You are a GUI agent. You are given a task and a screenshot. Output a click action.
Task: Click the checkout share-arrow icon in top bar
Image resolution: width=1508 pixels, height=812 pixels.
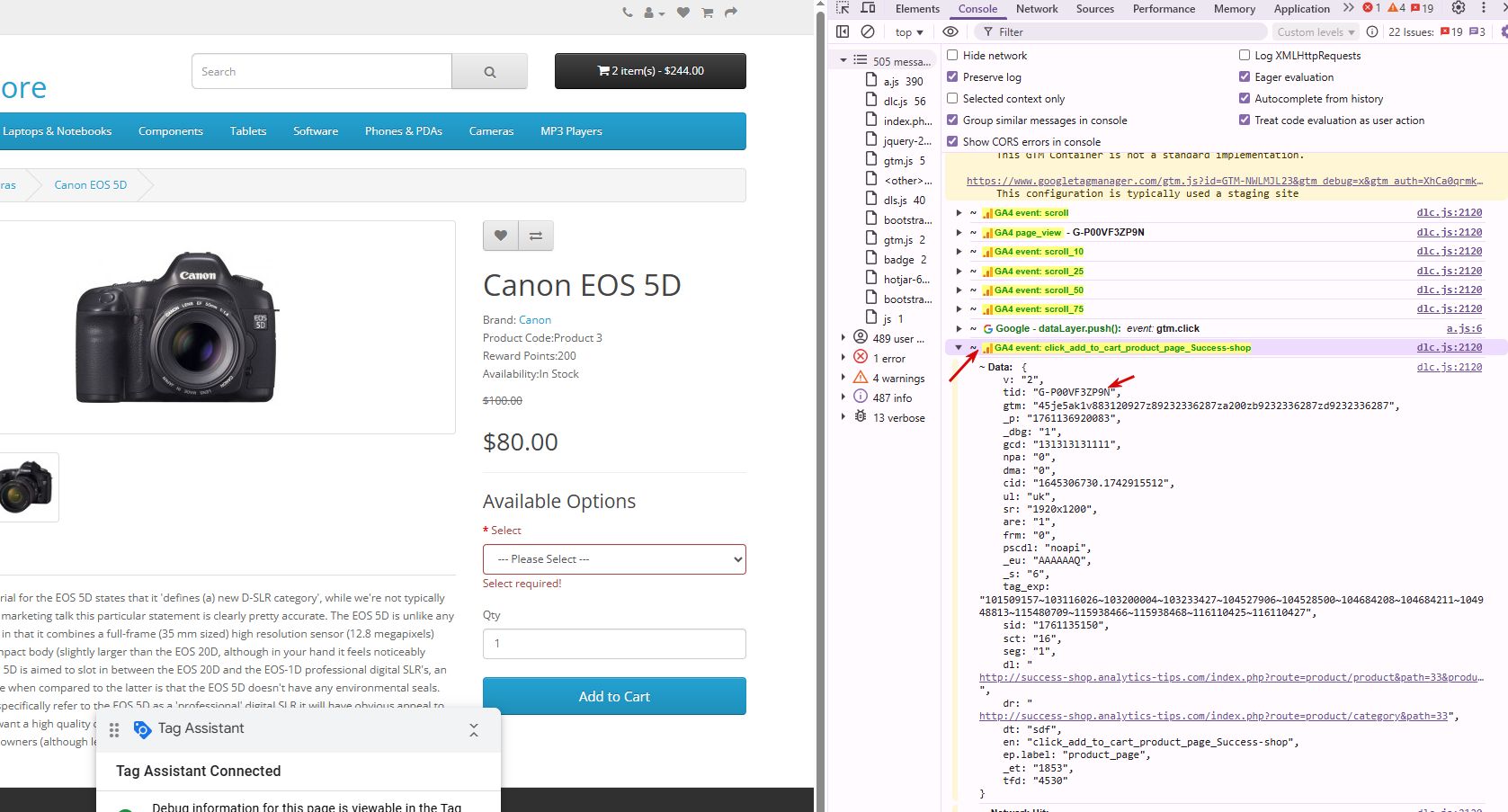(731, 13)
